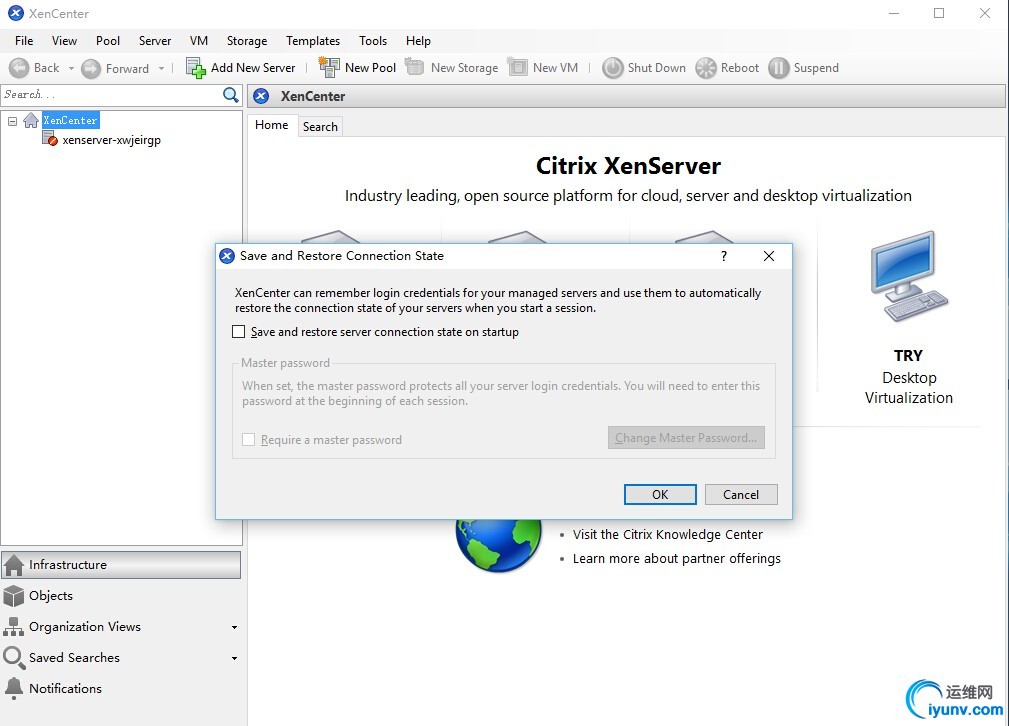The height and width of the screenshot is (726, 1009).
Task: Click Cancel in the connection dialog
Action: (741, 494)
